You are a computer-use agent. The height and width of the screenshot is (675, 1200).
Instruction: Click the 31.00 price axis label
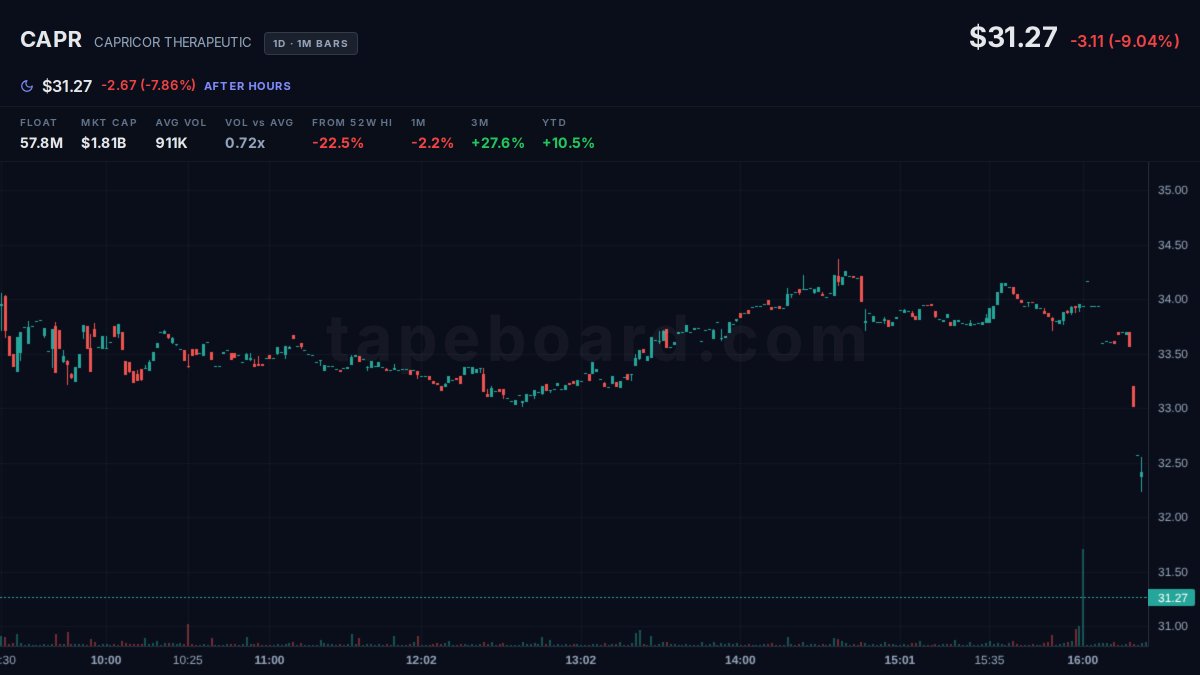tap(1172, 627)
